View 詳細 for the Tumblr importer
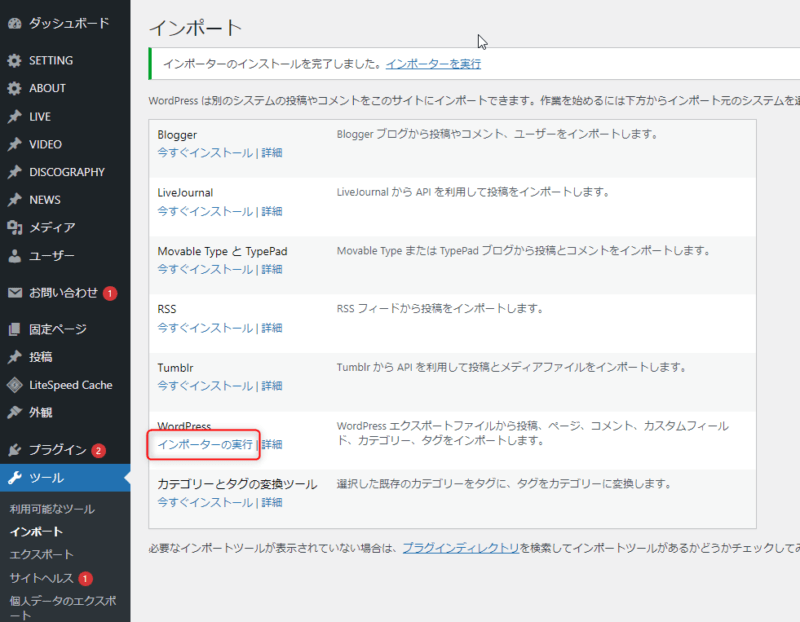The image size is (800, 622). (x=272, y=386)
